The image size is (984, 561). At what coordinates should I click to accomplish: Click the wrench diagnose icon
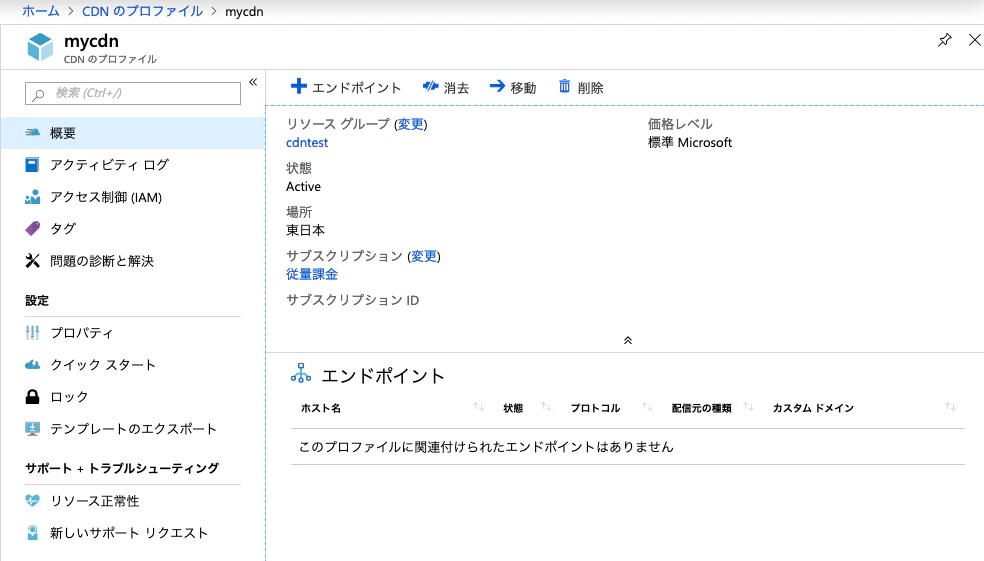[x=32, y=260]
